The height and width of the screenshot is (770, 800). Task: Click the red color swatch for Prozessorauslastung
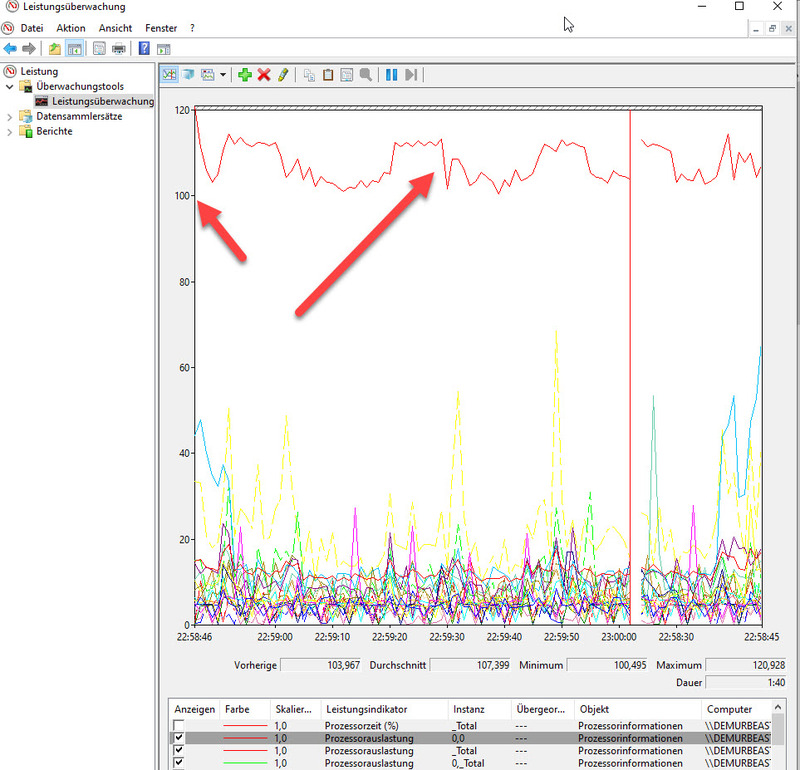pyautogui.click(x=244, y=740)
